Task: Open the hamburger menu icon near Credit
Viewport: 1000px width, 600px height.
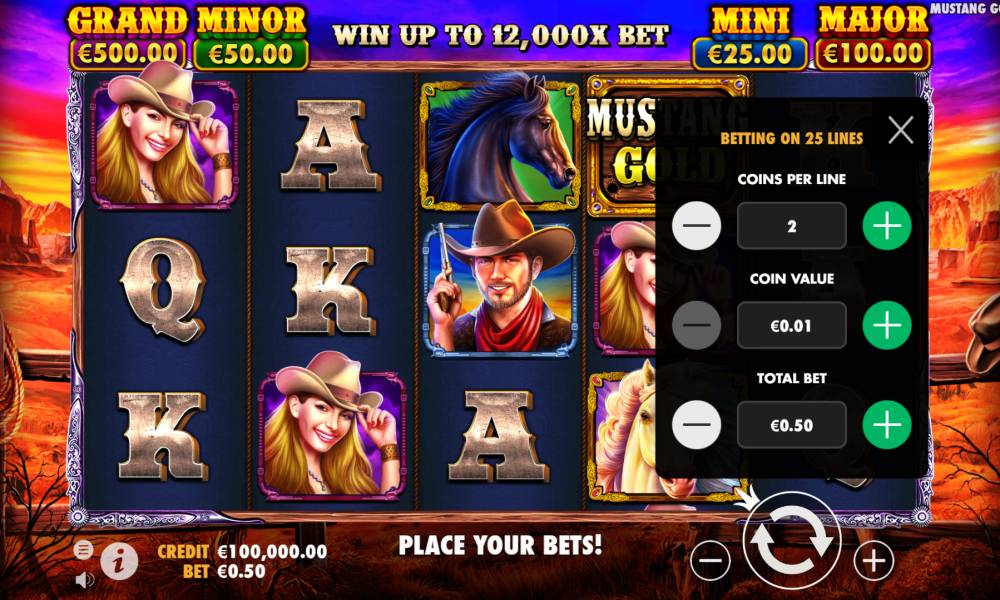Action: 84,549
